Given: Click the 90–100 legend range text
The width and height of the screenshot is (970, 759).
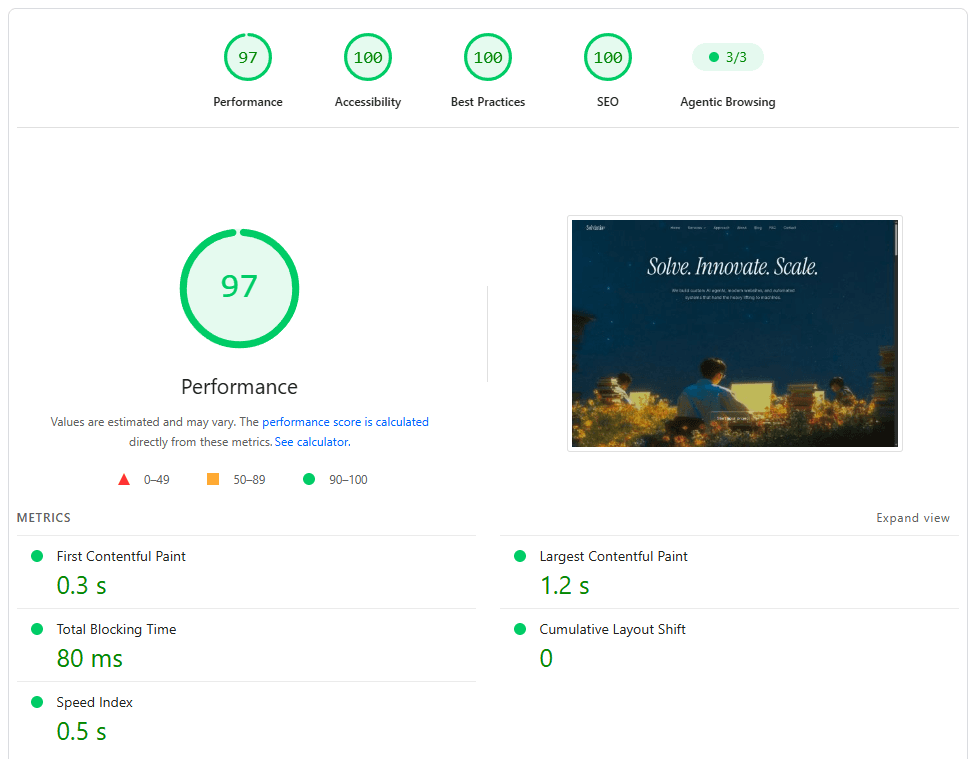Looking at the screenshot, I should tap(348, 479).
